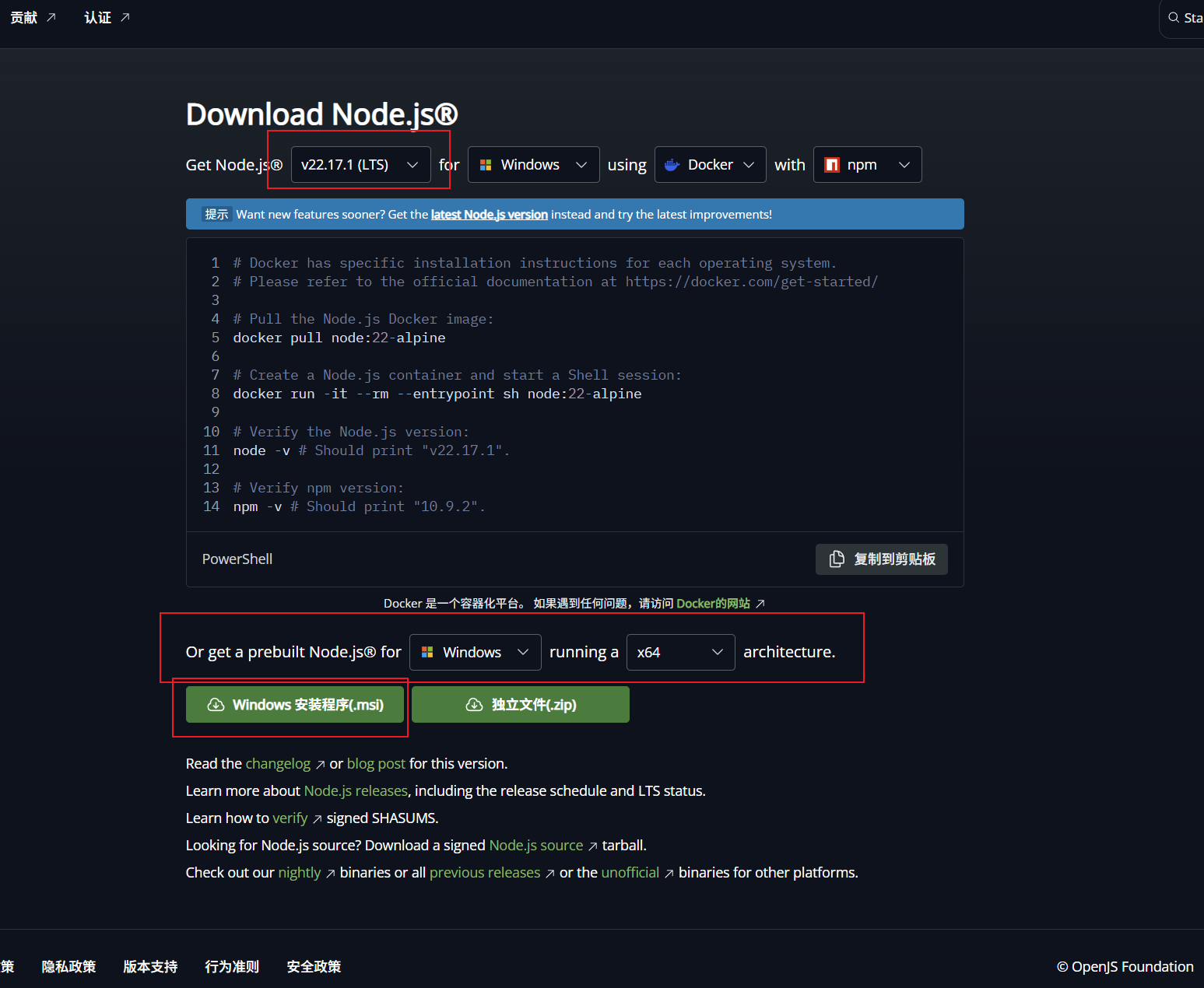Click the external arrow after nightly
Viewport: 1204px width, 988px height.
click(331, 874)
